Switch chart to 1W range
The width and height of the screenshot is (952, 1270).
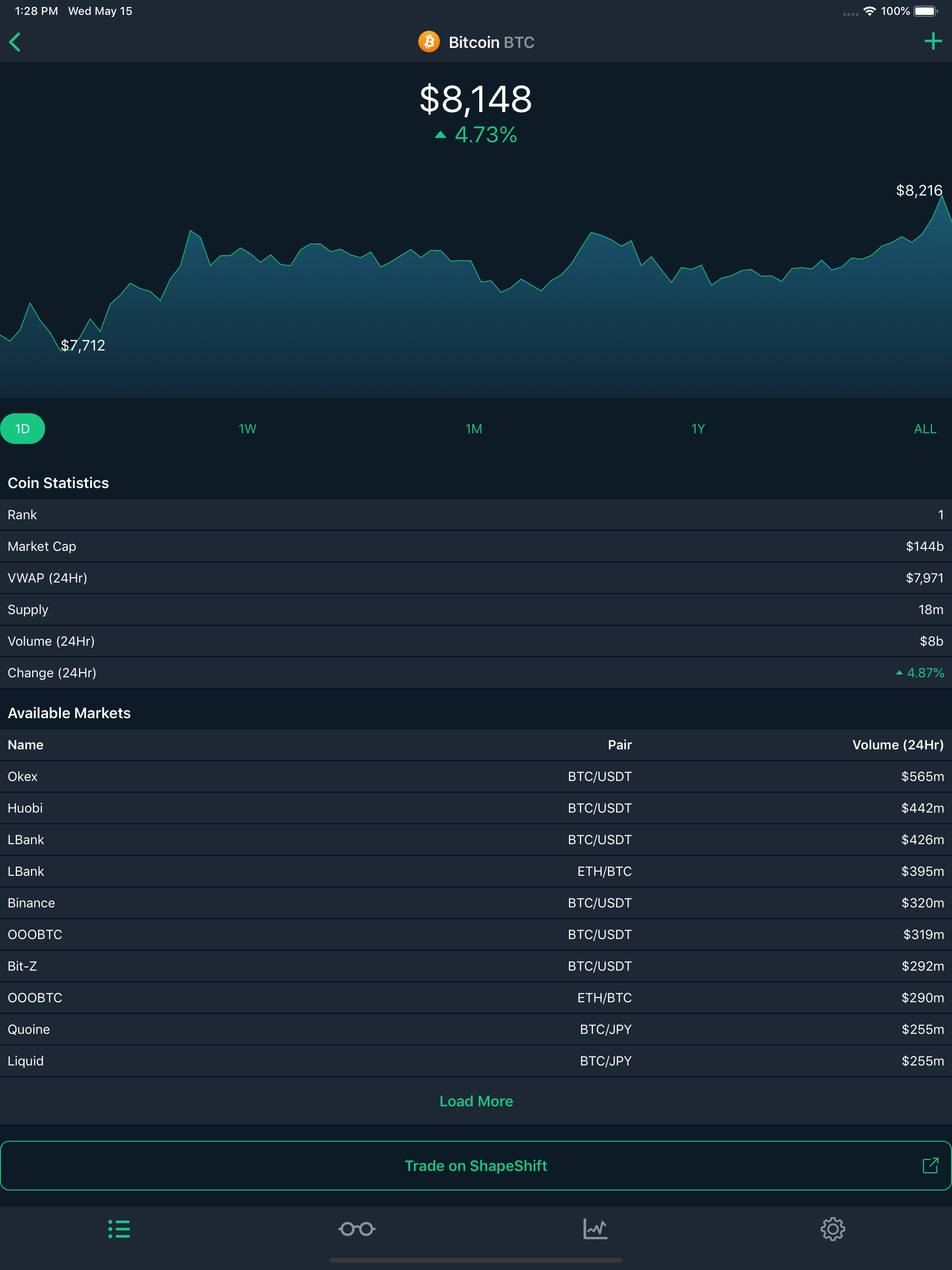(x=247, y=429)
